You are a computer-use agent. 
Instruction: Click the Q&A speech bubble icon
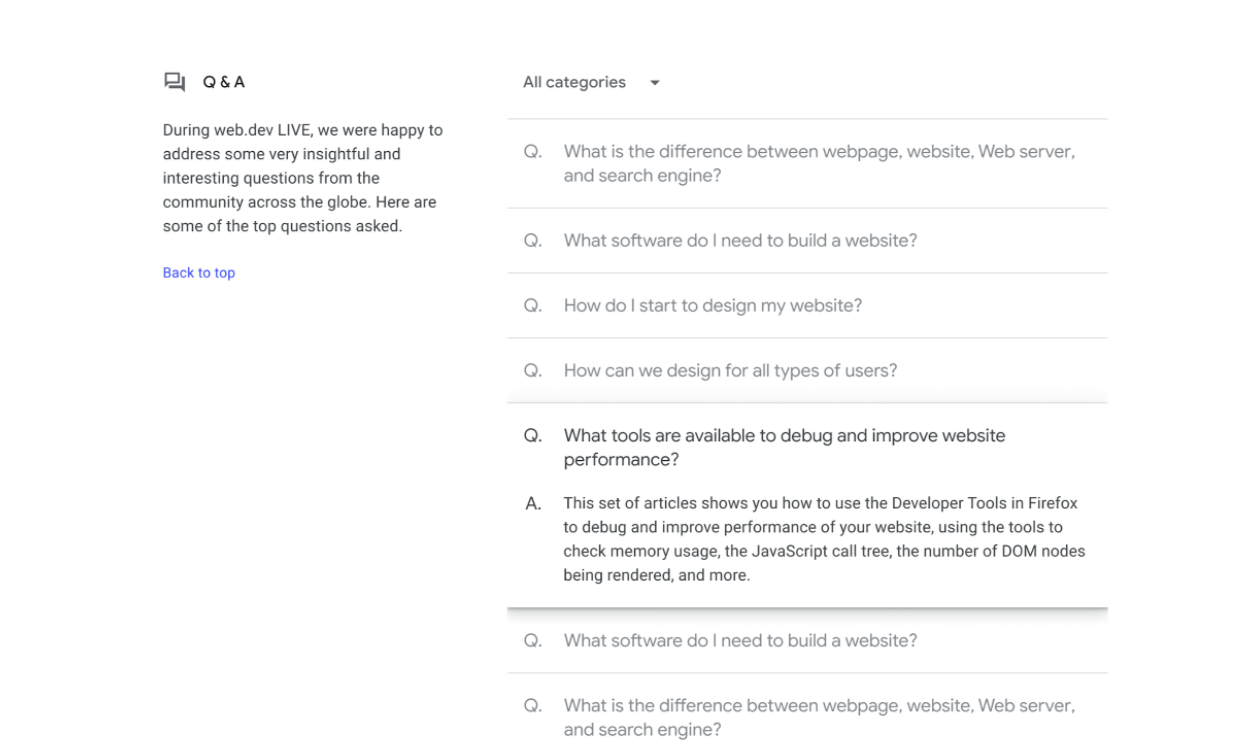[173, 81]
